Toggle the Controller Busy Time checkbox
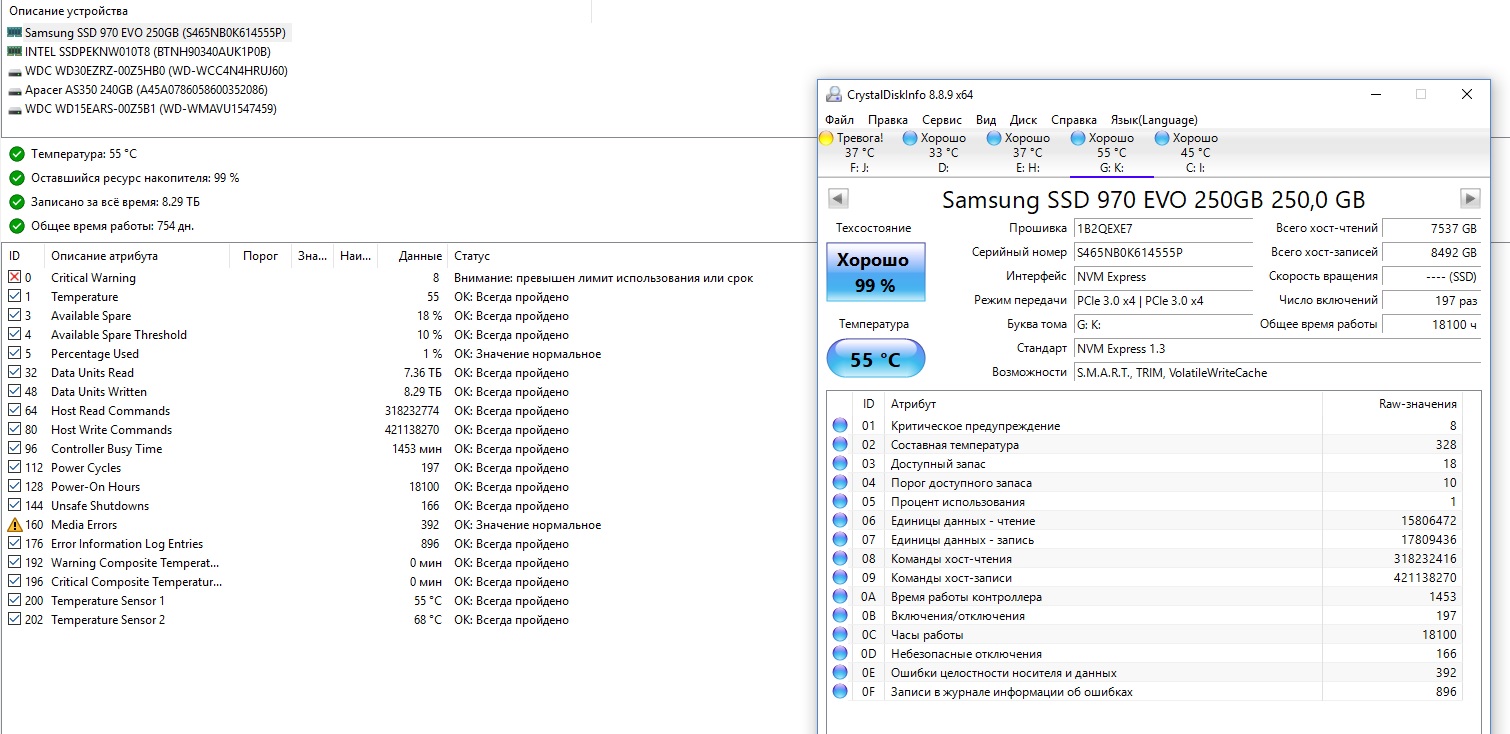Viewport: 1510px width, 734px height. 14,449
